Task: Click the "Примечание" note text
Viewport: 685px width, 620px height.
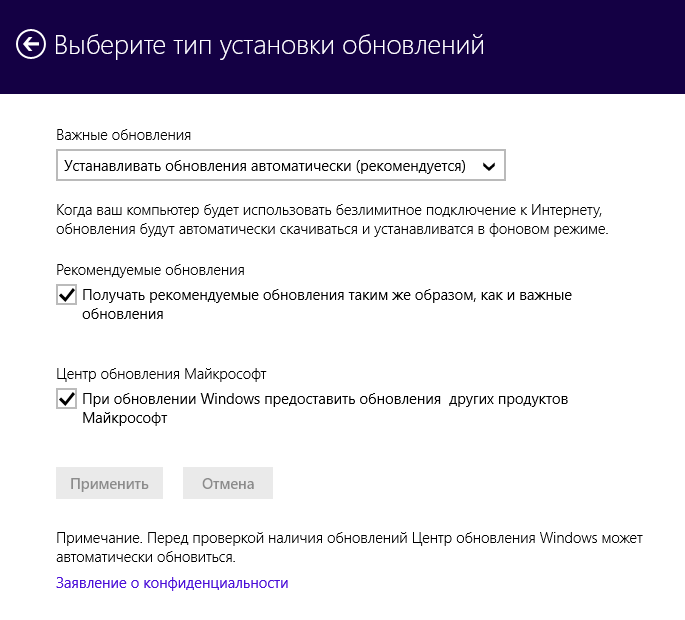Action: (x=349, y=546)
